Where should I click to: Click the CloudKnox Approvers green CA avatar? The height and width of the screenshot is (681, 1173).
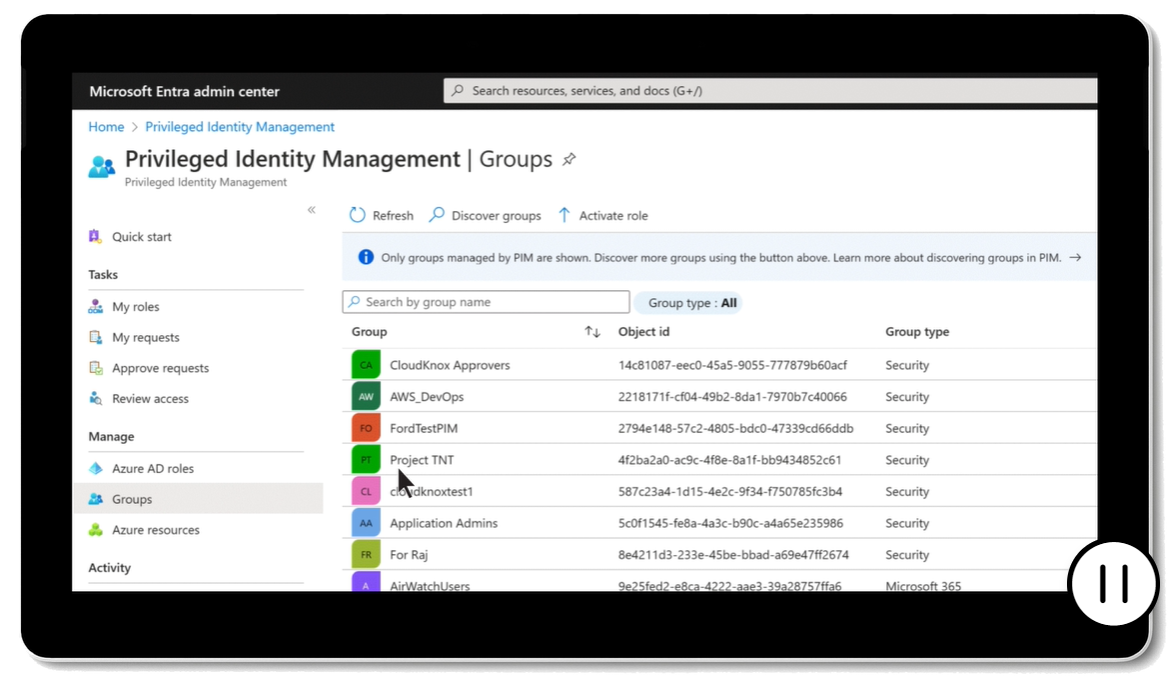pos(366,365)
